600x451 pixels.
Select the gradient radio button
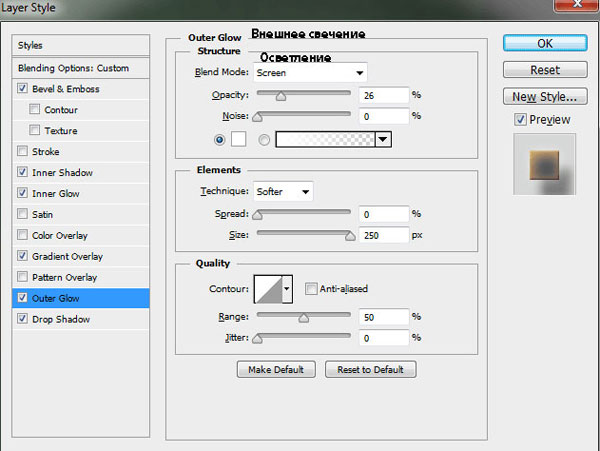(265, 140)
